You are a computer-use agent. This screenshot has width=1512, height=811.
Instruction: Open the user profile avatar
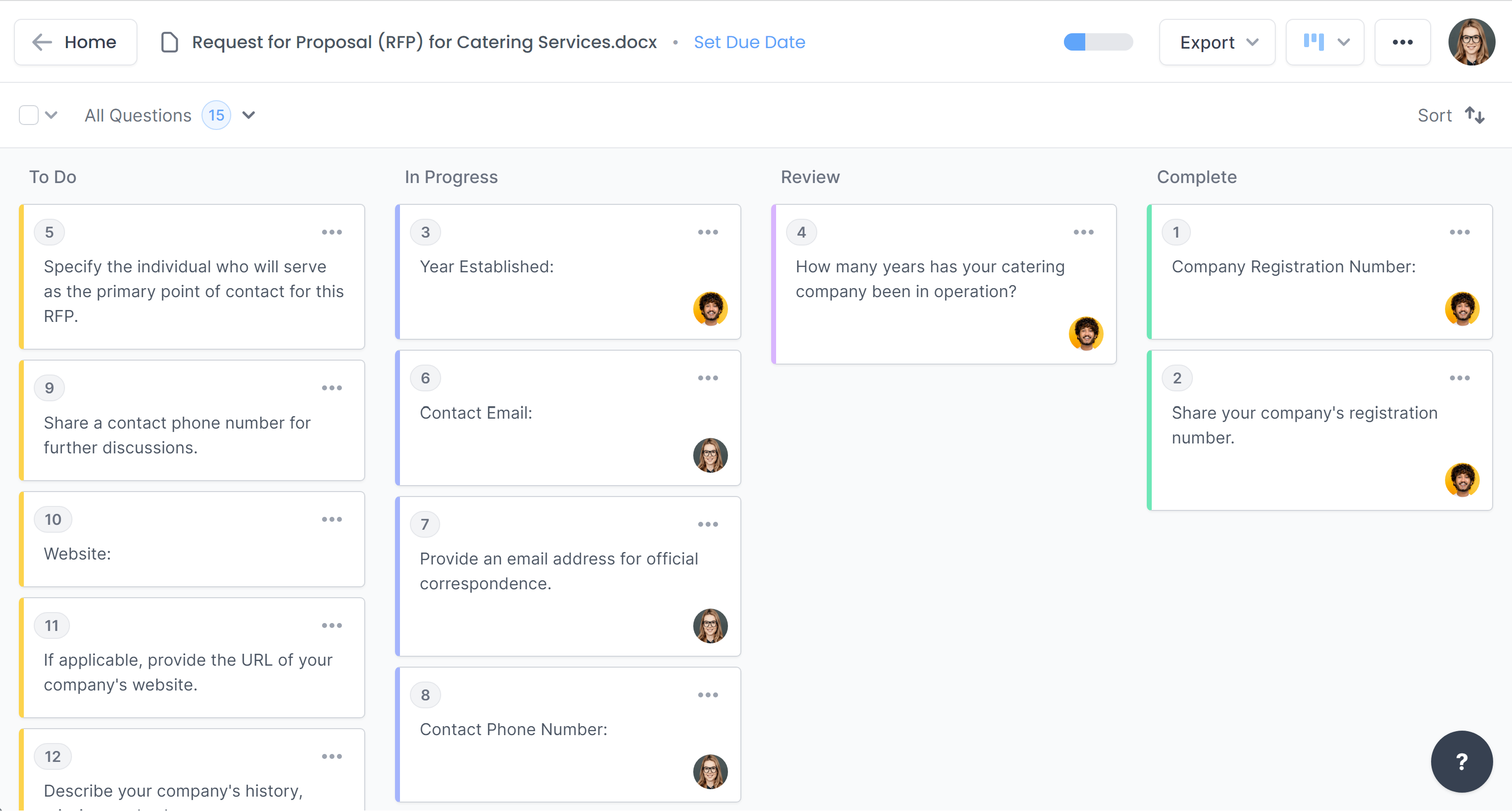click(1471, 42)
